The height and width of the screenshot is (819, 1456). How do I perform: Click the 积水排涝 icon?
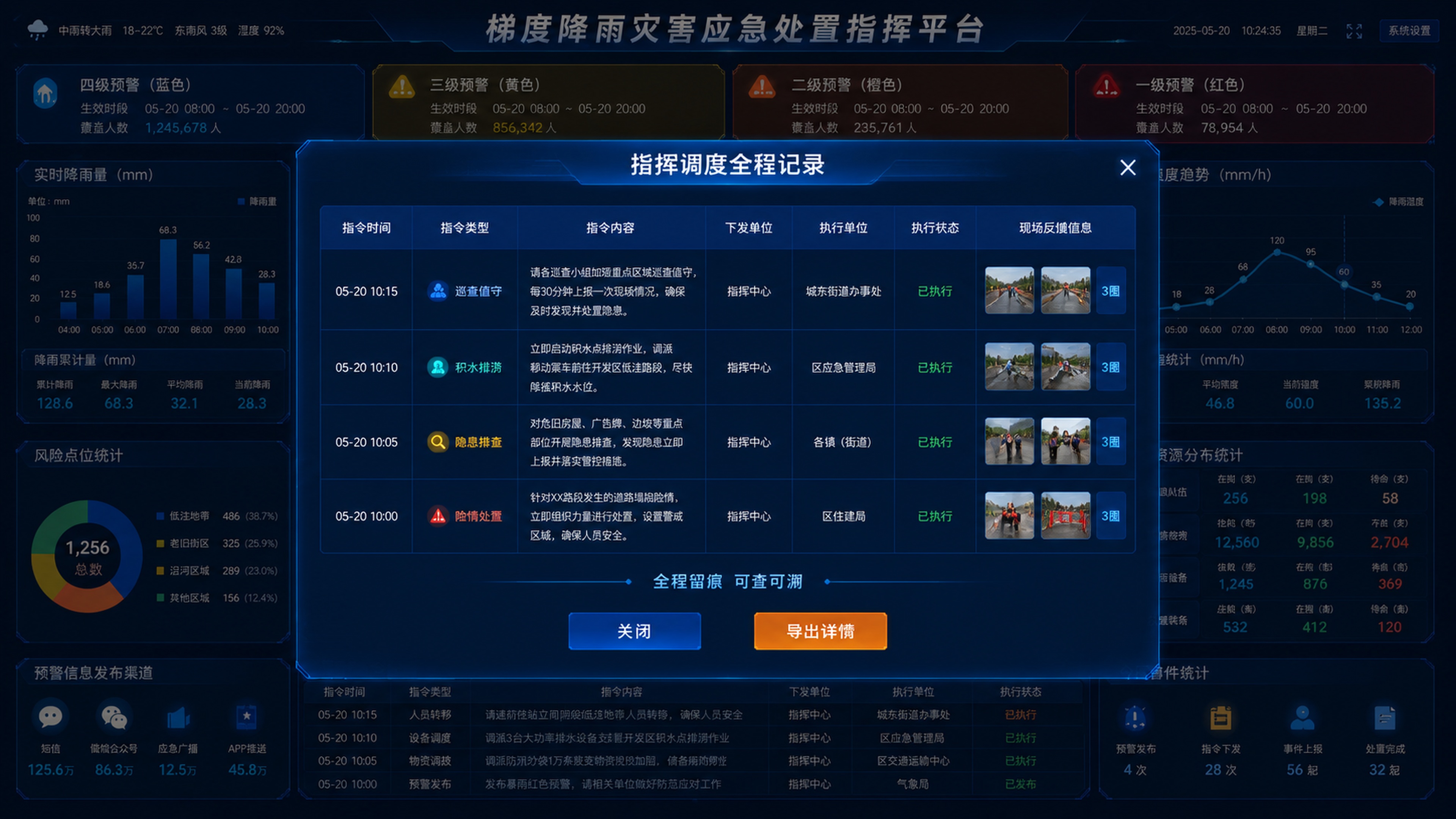point(438,367)
